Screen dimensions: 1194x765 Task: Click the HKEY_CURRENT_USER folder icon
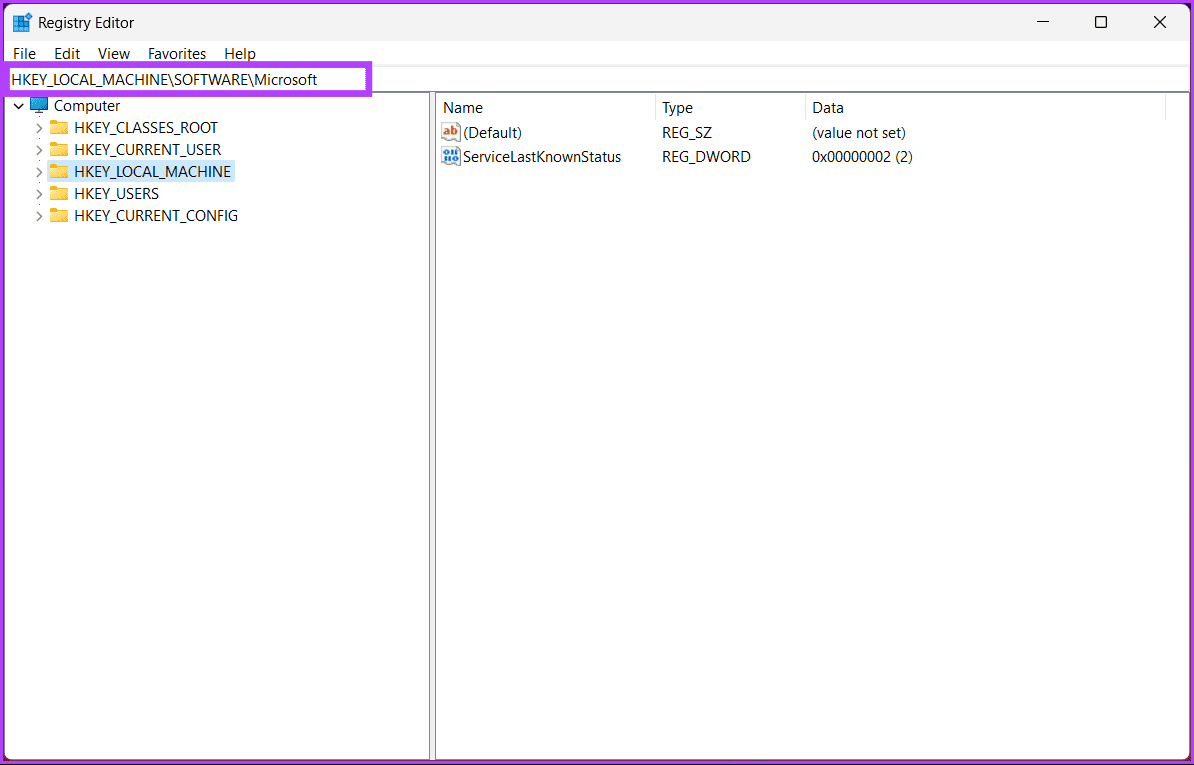(x=59, y=149)
